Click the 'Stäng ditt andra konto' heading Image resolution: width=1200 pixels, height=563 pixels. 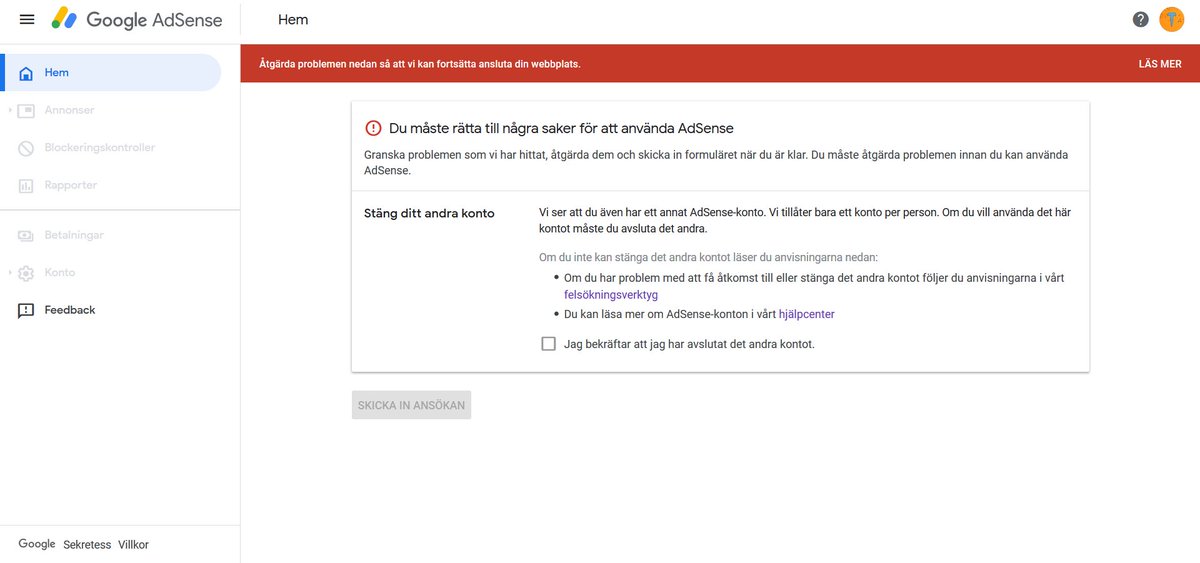click(x=429, y=213)
